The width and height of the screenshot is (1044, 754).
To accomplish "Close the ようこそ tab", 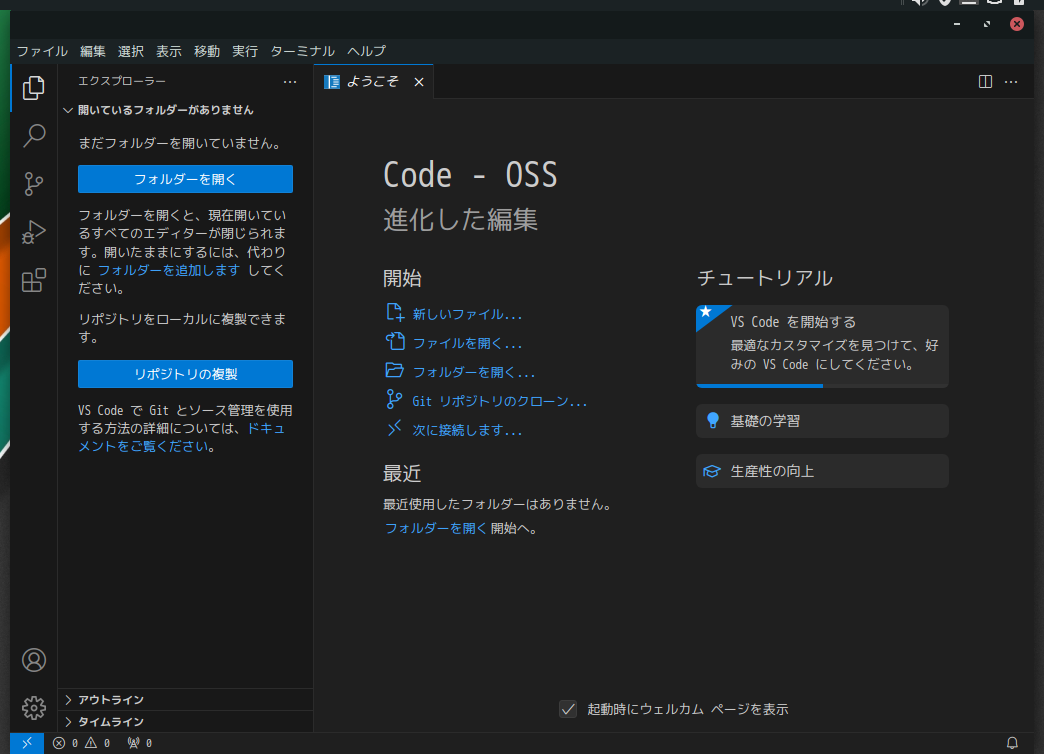I will (419, 82).
